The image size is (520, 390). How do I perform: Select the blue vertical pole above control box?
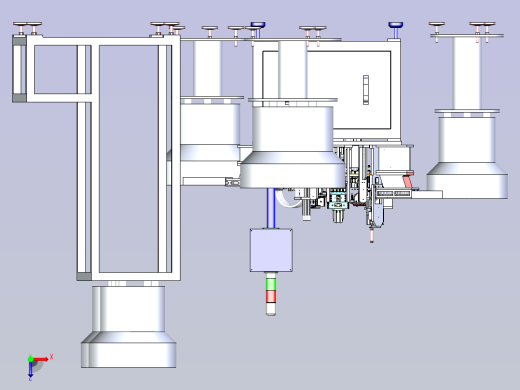271,208
